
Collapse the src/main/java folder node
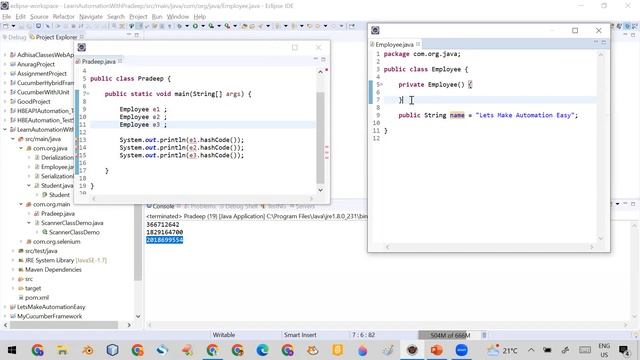[13, 139]
